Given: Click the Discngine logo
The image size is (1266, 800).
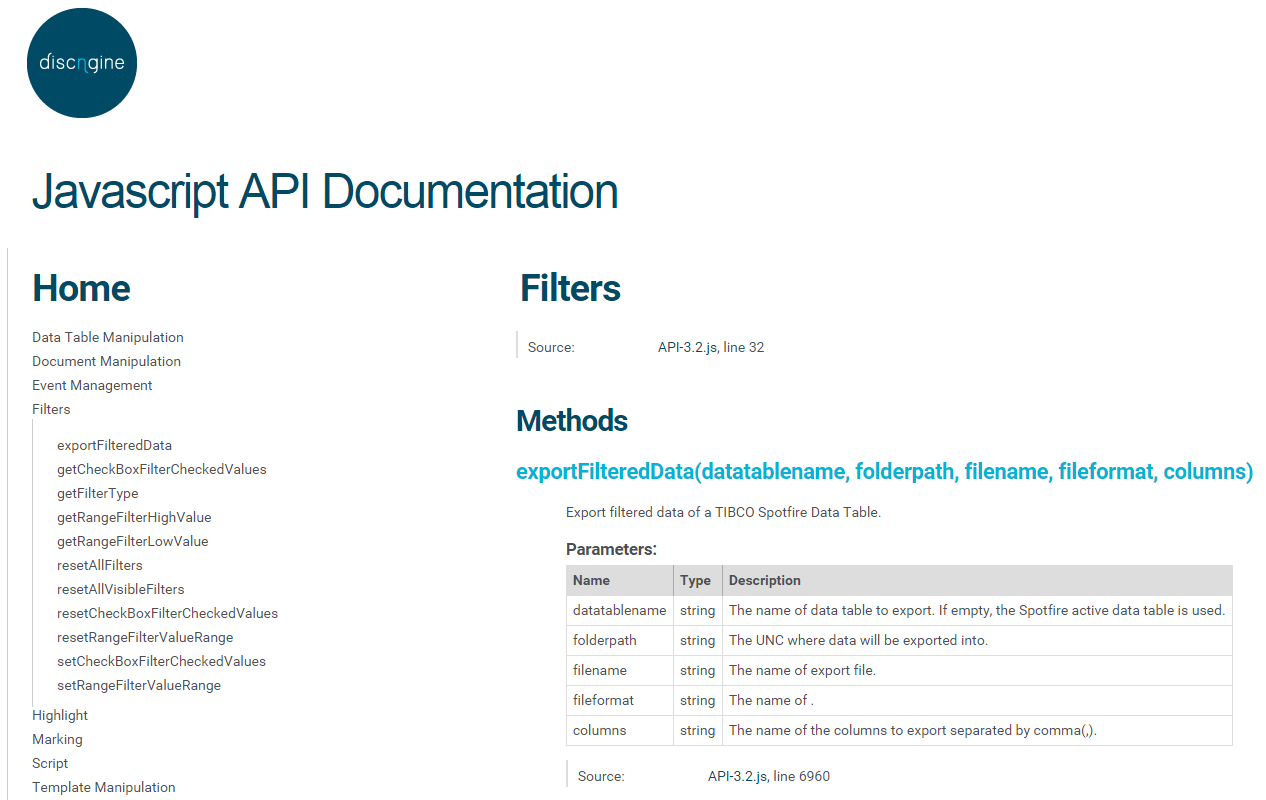Looking at the screenshot, I should click(82, 63).
